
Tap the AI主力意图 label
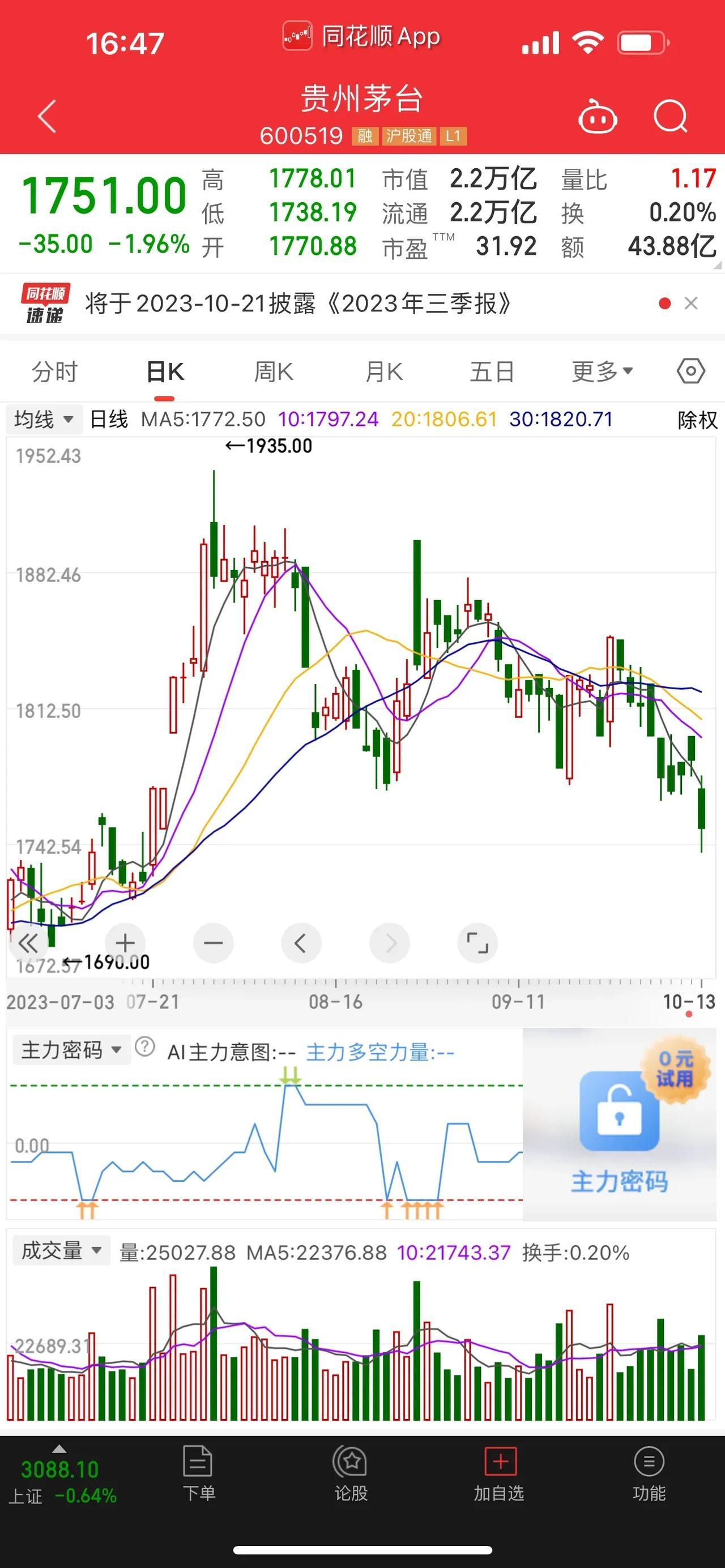click(x=231, y=1053)
